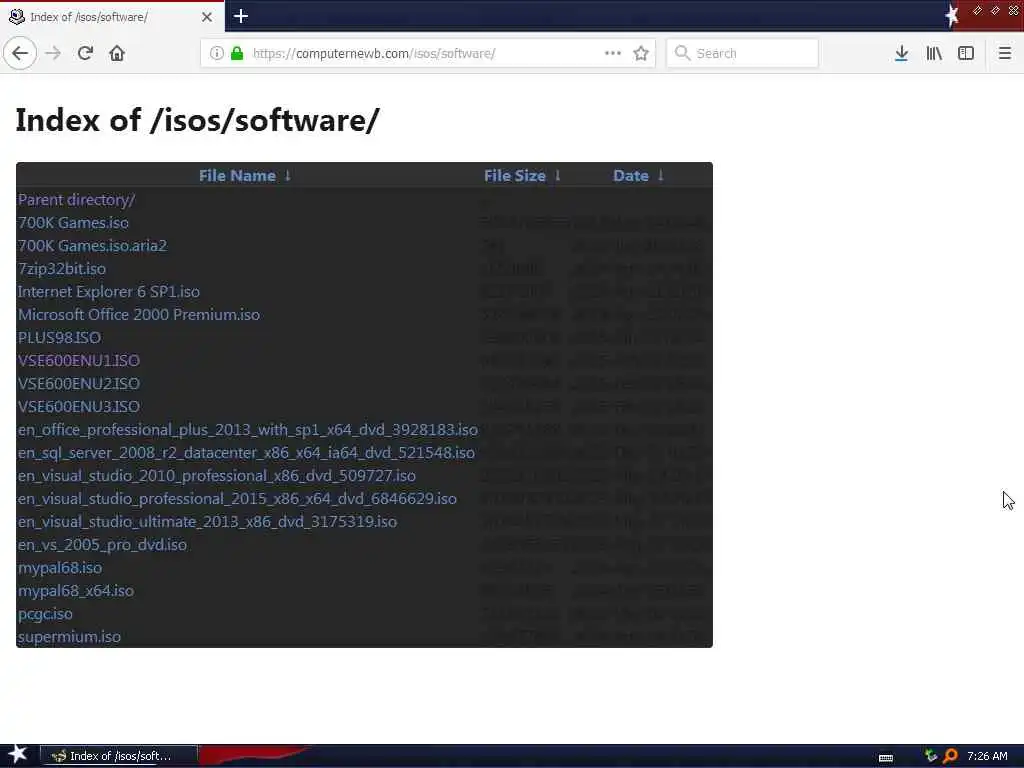Open Internet Explorer 6 SP1.iso link
This screenshot has width=1024, height=768.
(108, 292)
